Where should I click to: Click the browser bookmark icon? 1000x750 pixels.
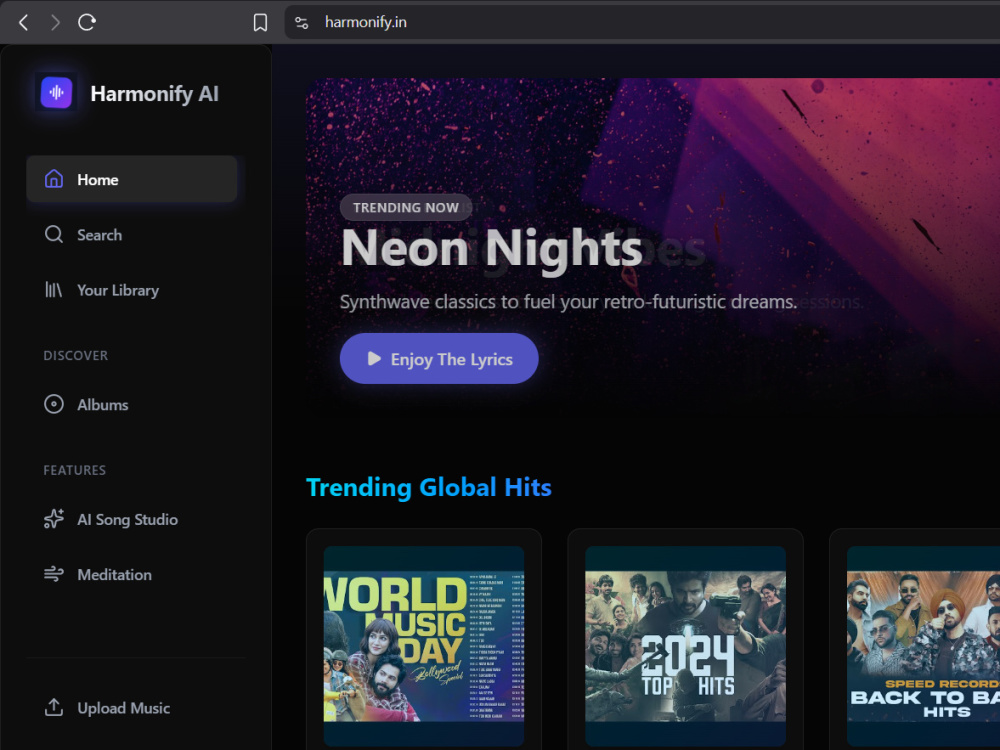click(260, 22)
